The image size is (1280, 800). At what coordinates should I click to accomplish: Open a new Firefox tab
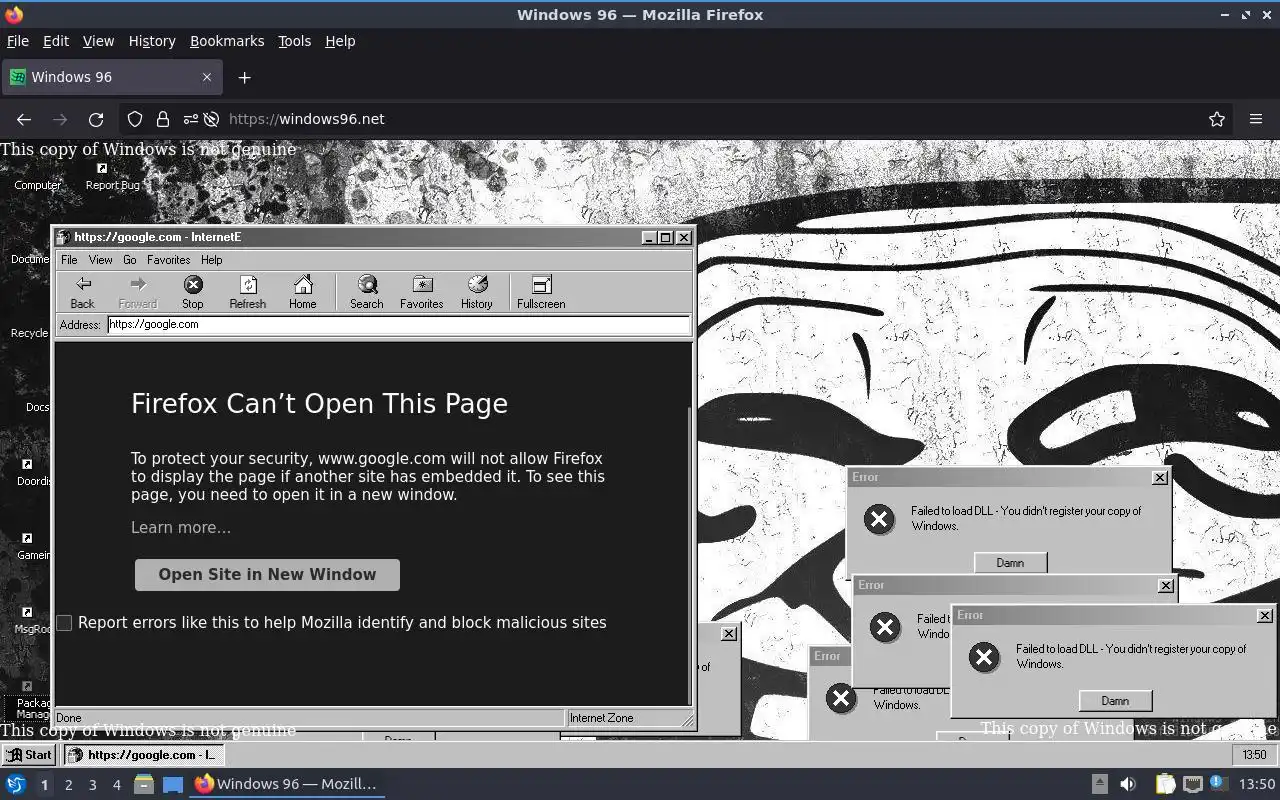[x=244, y=77]
